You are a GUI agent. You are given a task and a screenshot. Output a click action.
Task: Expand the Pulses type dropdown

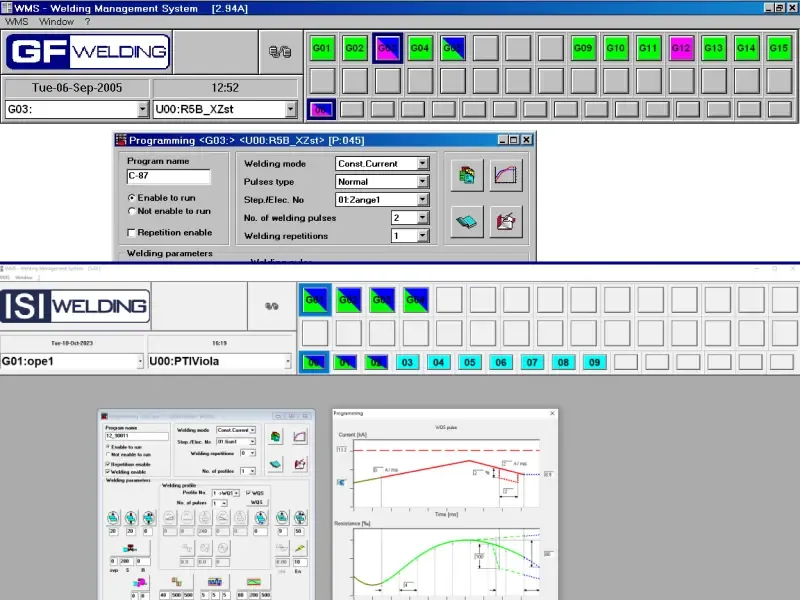(x=422, y=182)
